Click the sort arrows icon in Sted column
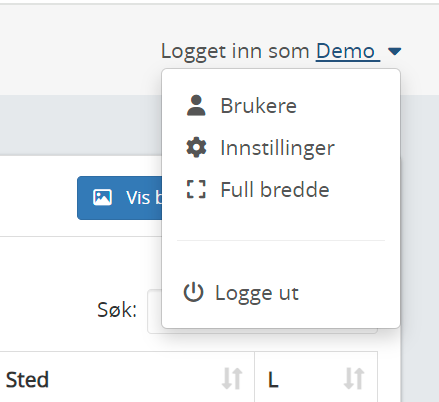This screenshot has height=402, width=439. tap(232, 378)
